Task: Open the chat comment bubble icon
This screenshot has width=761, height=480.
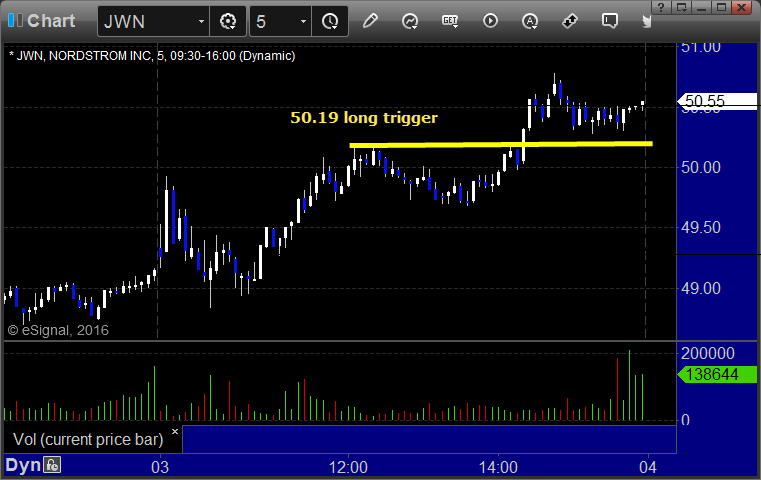Action: (x=610, y=21)
